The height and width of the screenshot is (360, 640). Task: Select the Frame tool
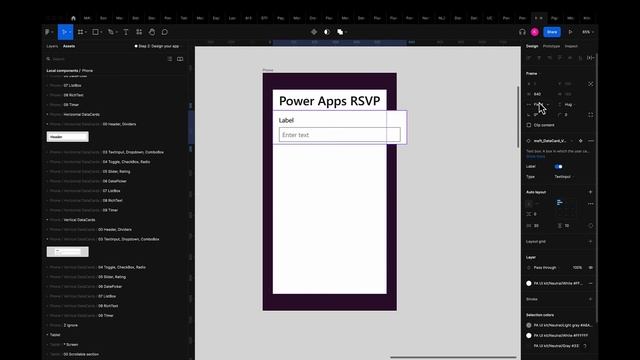(80, 32)
